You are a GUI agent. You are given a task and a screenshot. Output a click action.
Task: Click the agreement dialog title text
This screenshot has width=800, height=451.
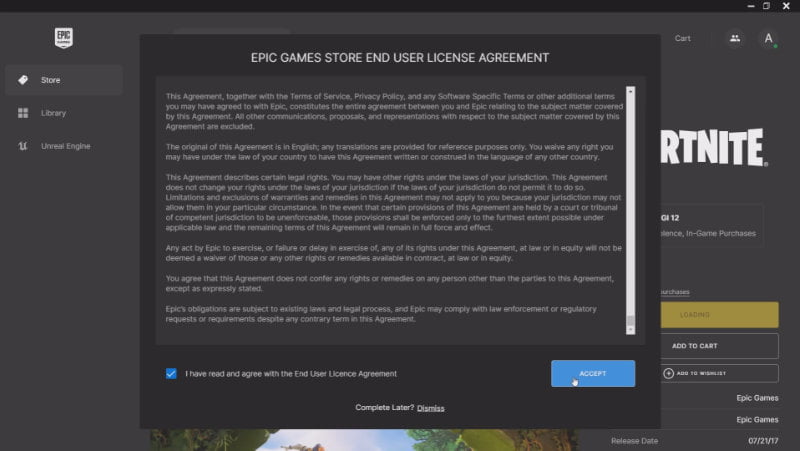pyautogui.click(x=400, y=58)
